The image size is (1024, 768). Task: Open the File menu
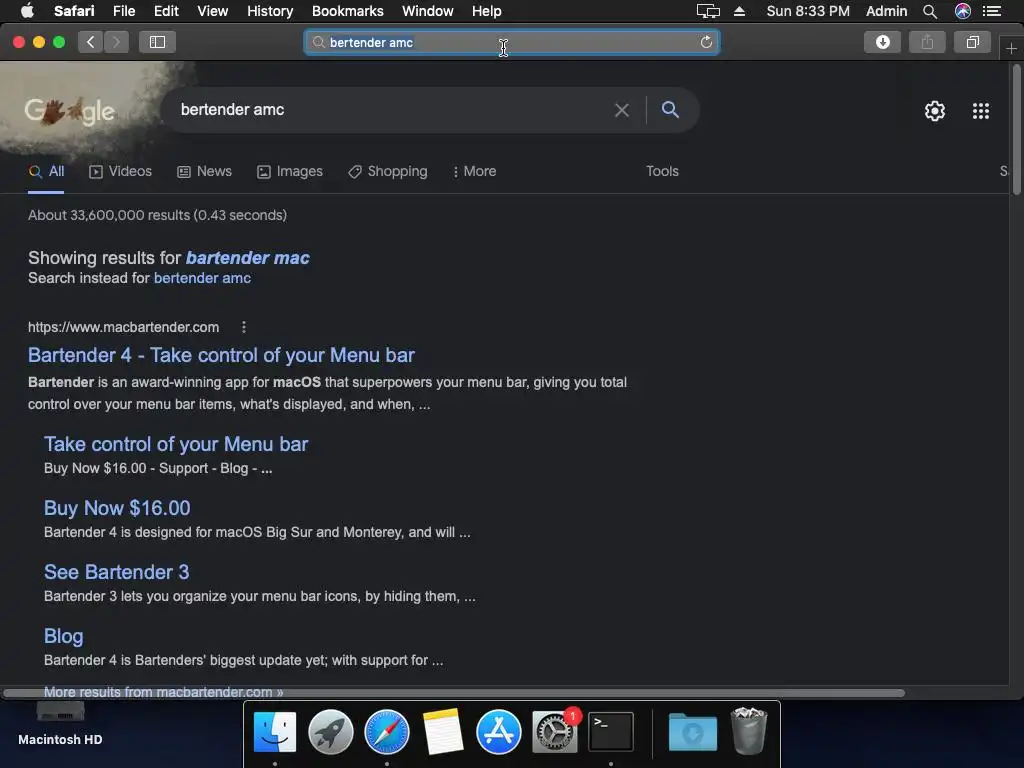(x=123, y=11)
